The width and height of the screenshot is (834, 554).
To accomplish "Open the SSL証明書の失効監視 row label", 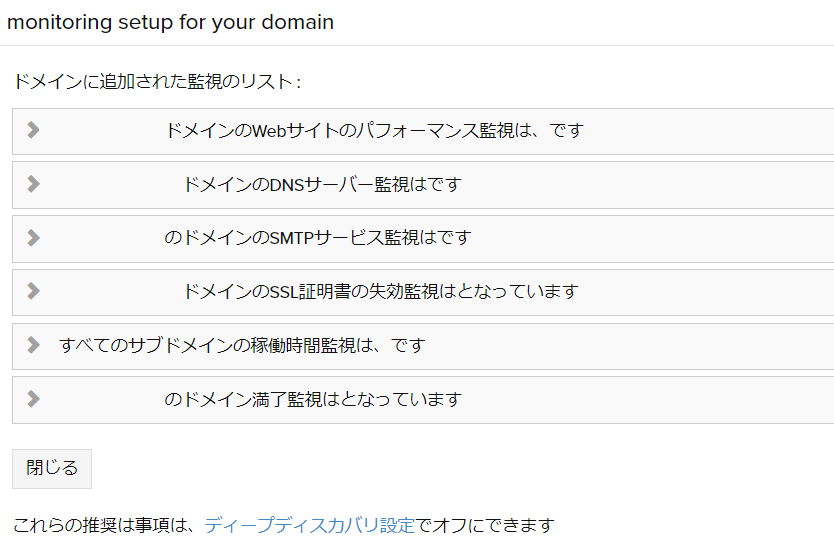I will pyautogui.click(x=381, y=292).
